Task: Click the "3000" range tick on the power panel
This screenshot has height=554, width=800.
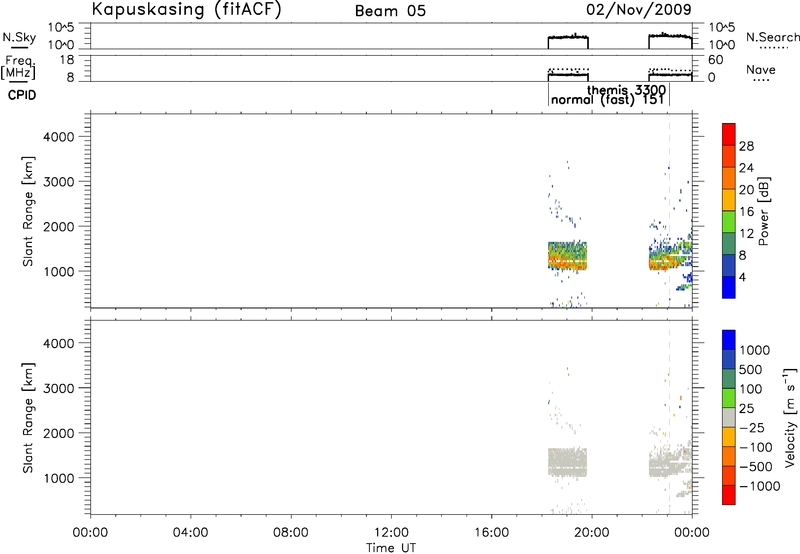Action: (x=59, y=182)
